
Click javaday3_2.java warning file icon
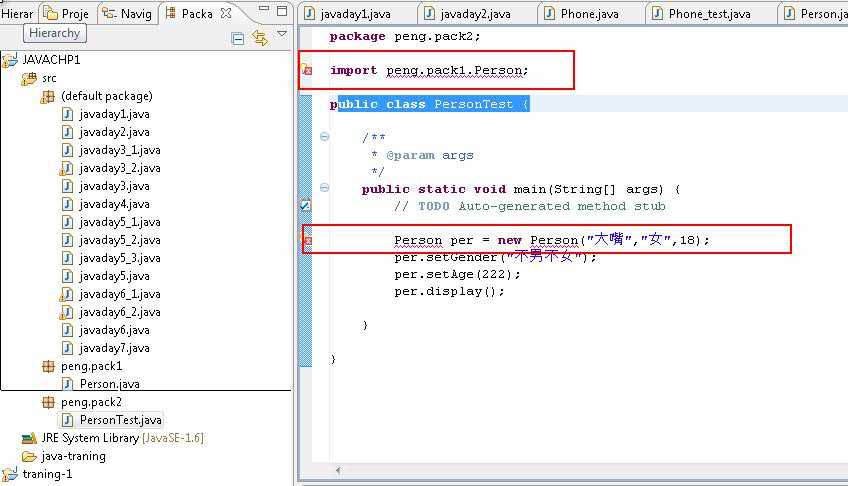tap(67, 169)
